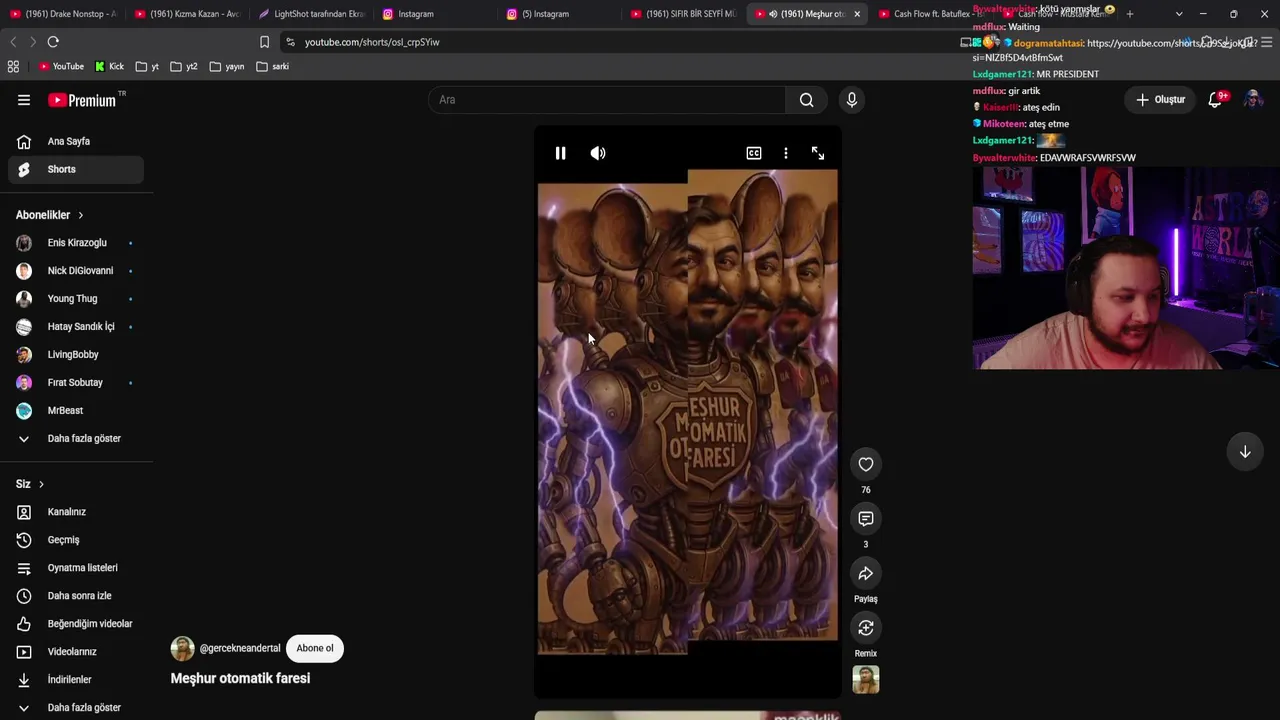
Task: Open the notifications bell
Action: [x=1216, y=100]
